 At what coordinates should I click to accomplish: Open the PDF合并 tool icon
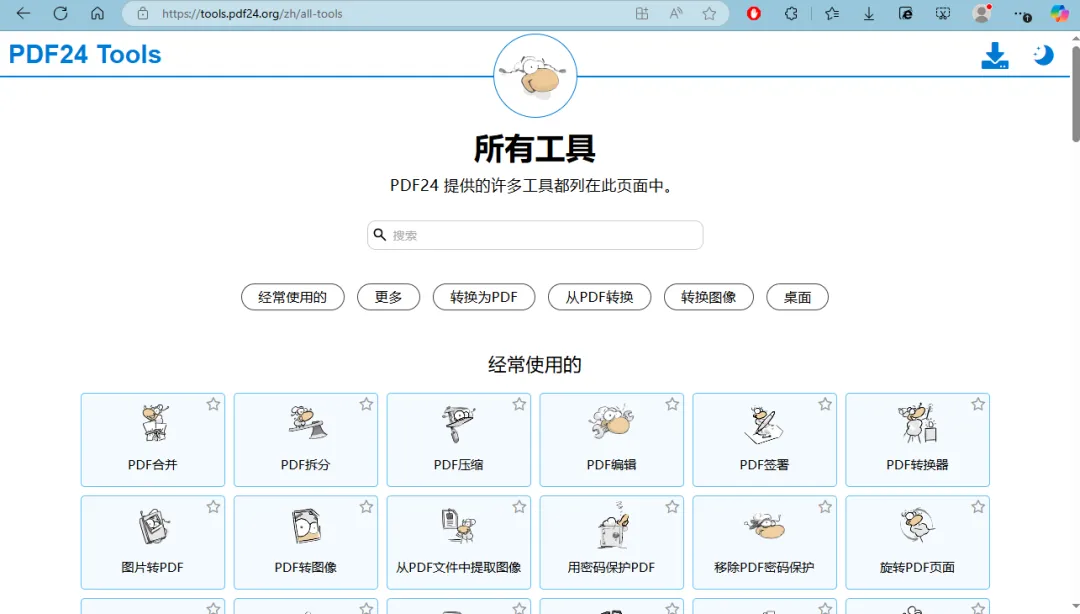pos(154,423)
